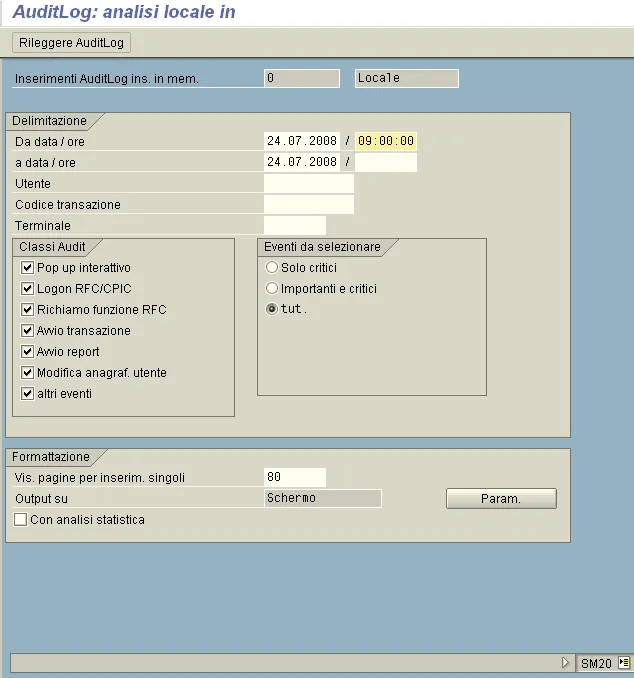Viewport: 634px width, 678px height.
Task: Select the Solo critici radio button
Action: [x=272, y=268]
